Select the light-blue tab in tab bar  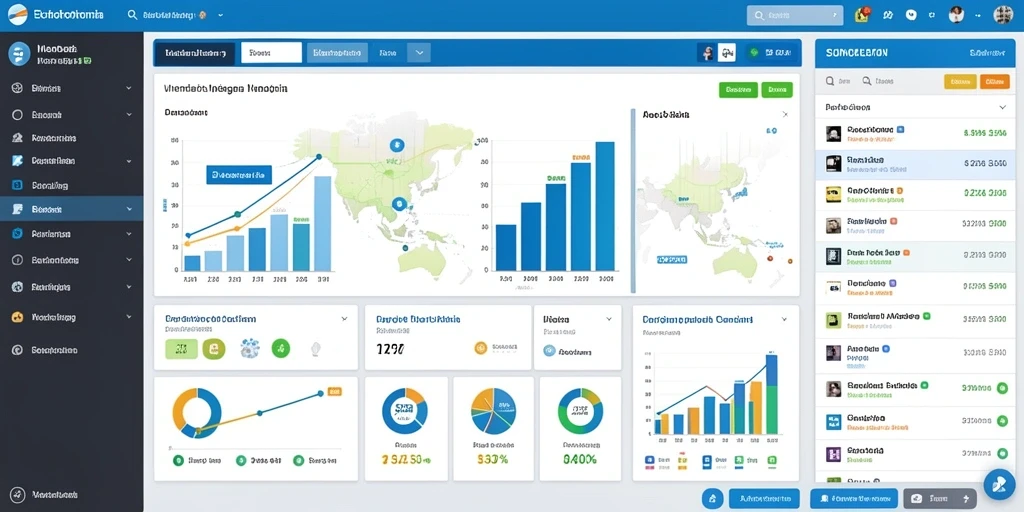pyautogui.click(x=337, y=53)
